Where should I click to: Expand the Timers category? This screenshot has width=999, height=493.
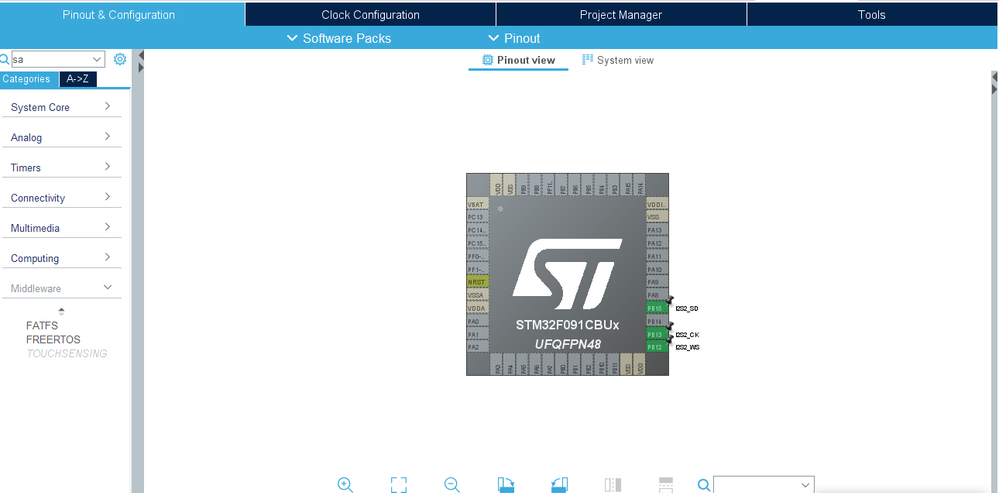(61, 168)
